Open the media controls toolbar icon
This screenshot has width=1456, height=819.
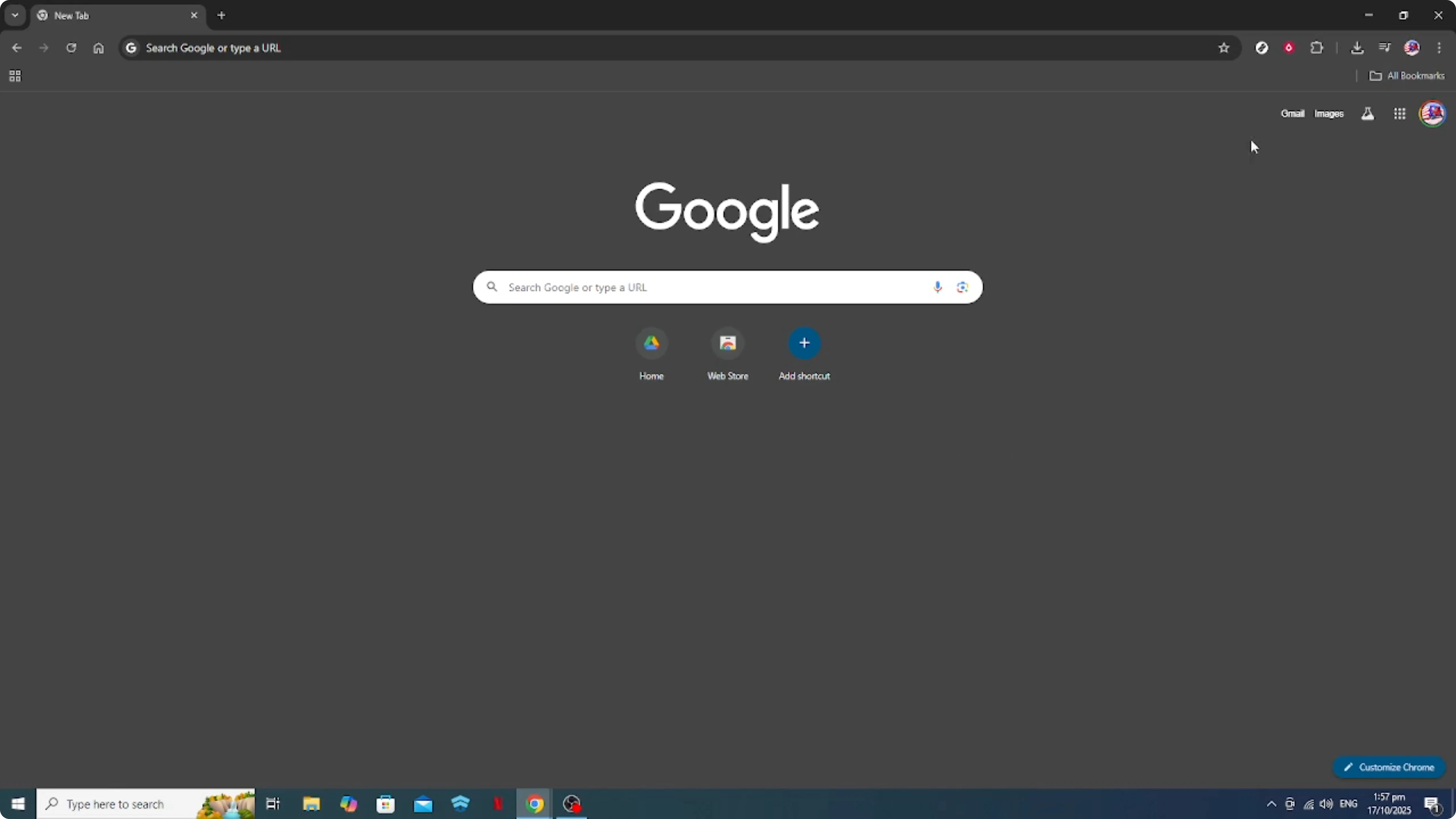point(1384,48)
